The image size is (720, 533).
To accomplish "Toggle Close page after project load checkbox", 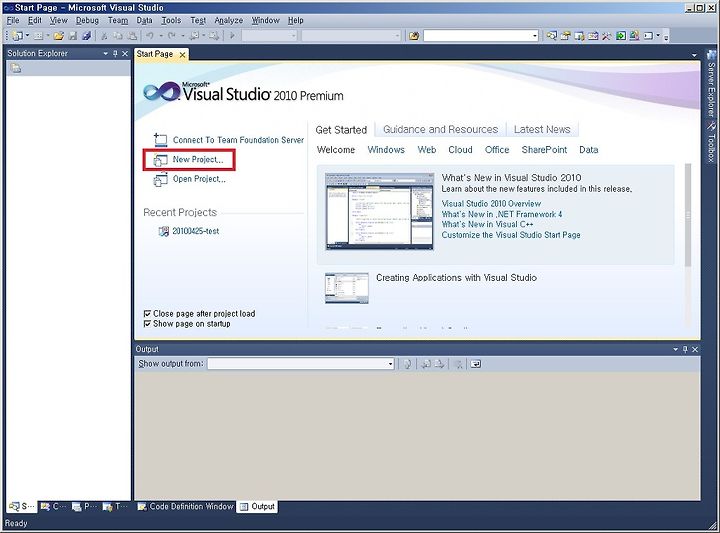I will (147, 314).
